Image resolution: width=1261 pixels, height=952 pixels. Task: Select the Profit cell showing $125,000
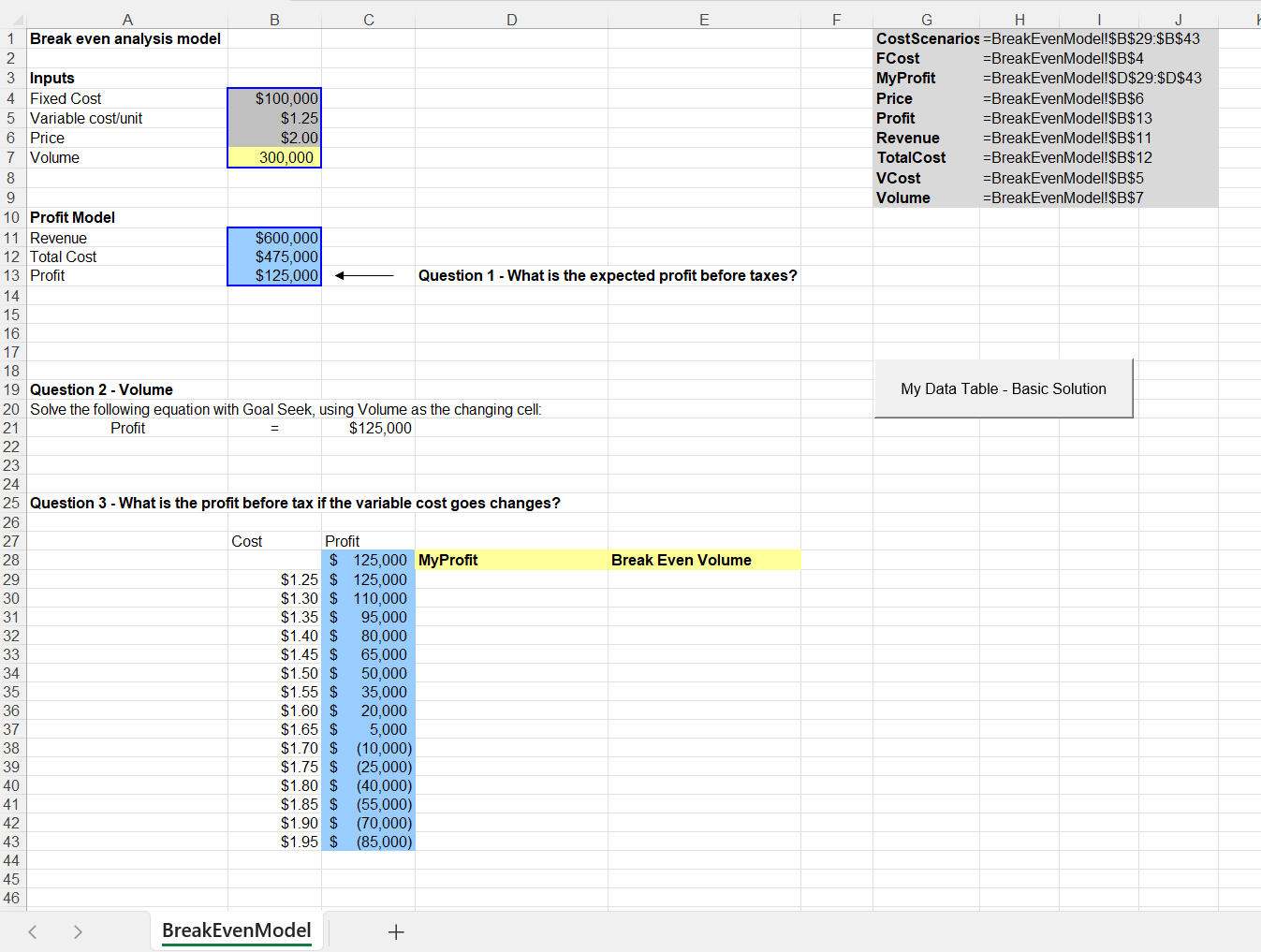pyautogui.click(x=274, y=275)
